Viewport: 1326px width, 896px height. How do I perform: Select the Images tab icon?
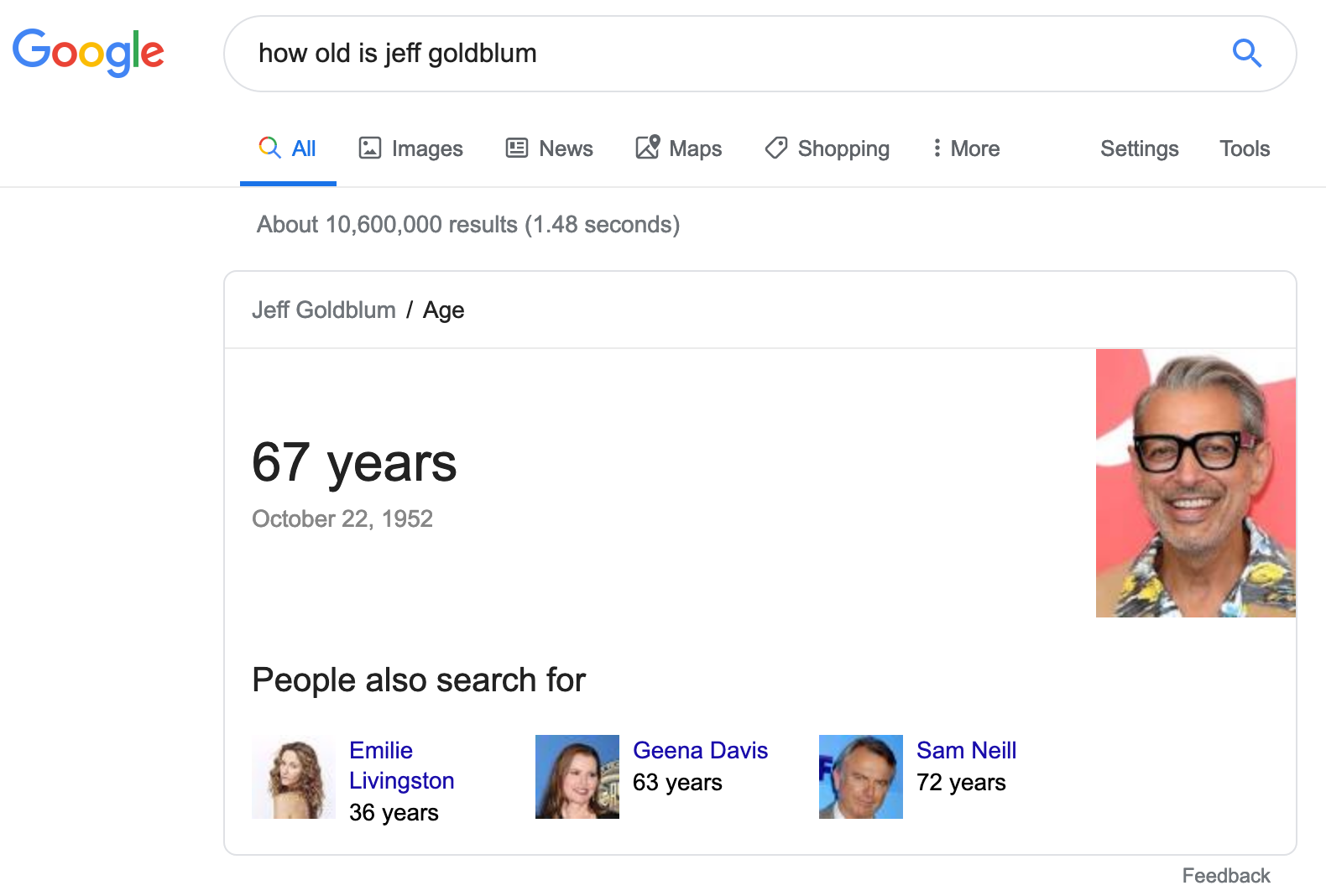tap(370, 148)
